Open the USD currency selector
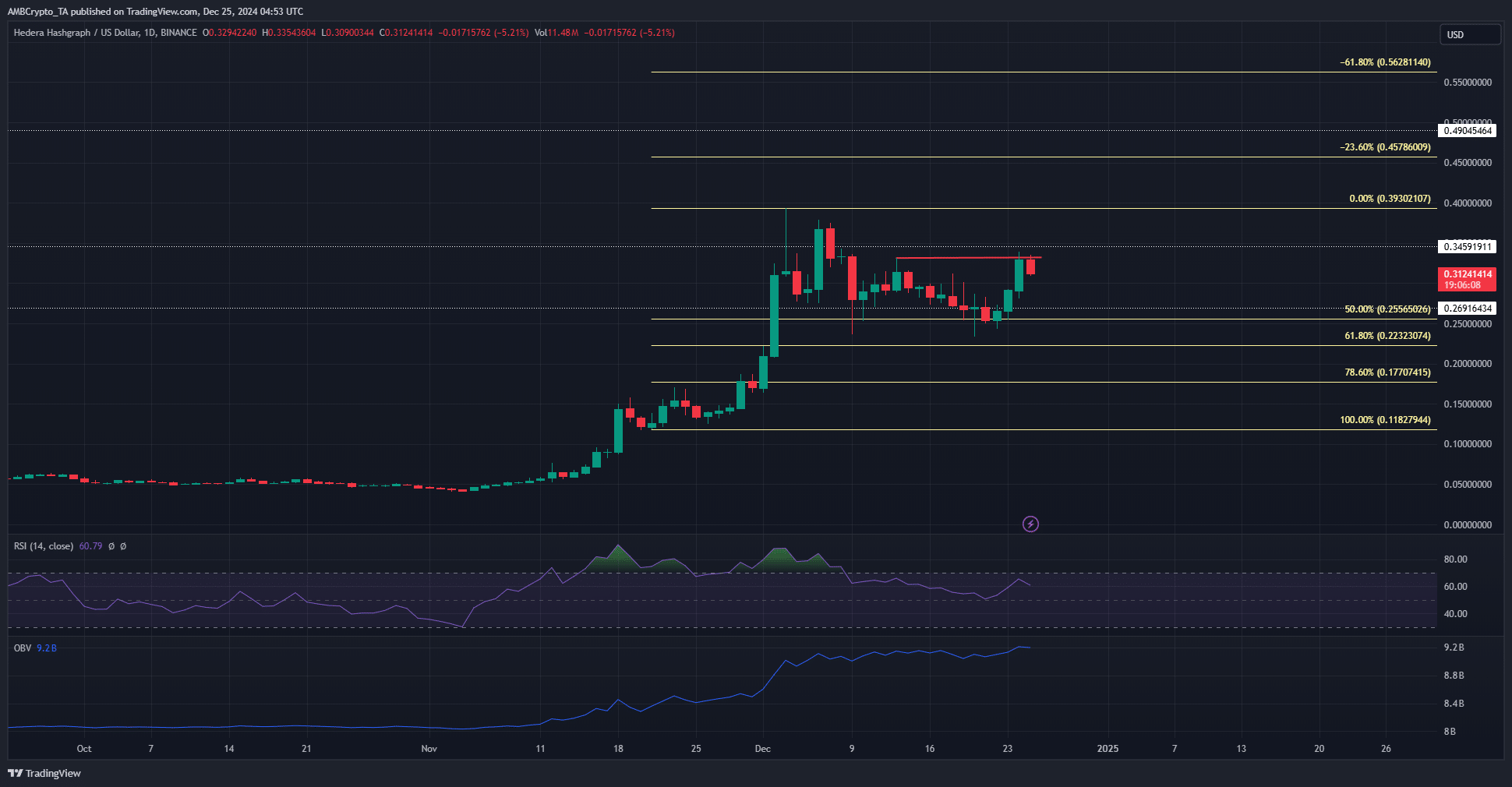The width and height of the screenshot is (1512, 787). [x=1469, y=34]
